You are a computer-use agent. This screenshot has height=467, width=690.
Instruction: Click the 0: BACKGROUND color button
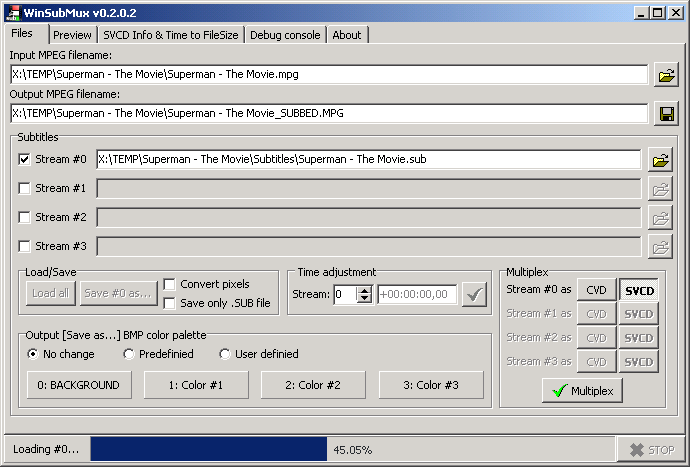click(79, 385)
